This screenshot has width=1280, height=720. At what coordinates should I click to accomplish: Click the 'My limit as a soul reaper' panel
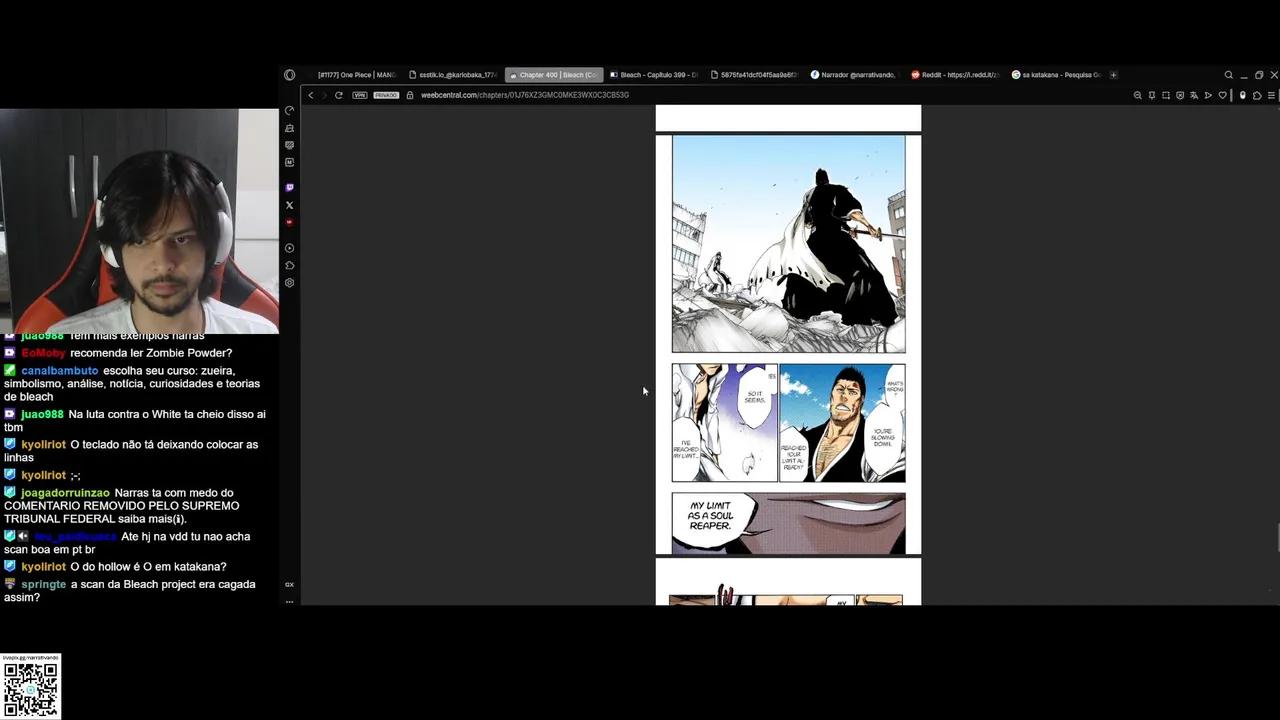coord(788,523)
